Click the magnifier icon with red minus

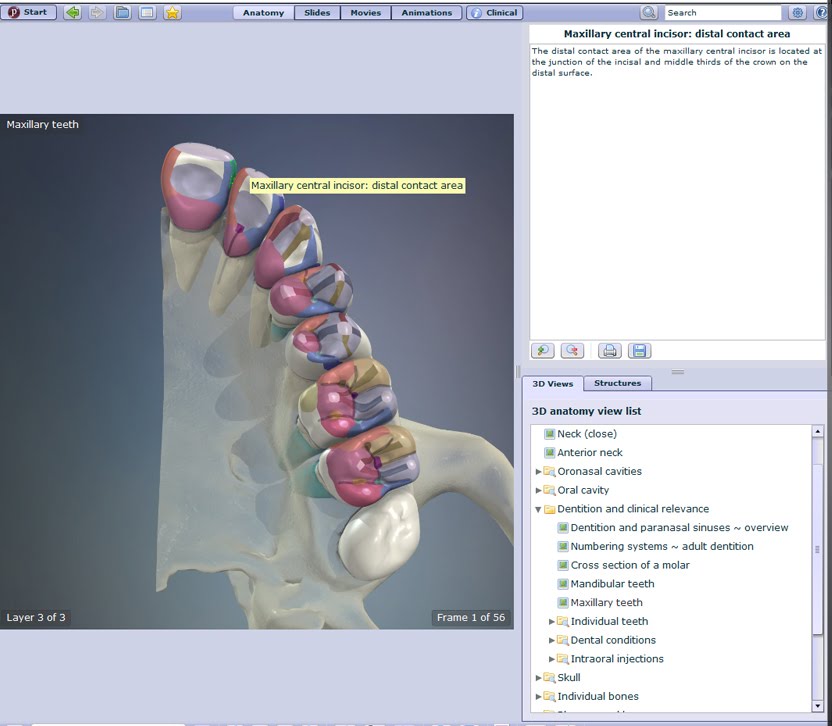[571, 350]
